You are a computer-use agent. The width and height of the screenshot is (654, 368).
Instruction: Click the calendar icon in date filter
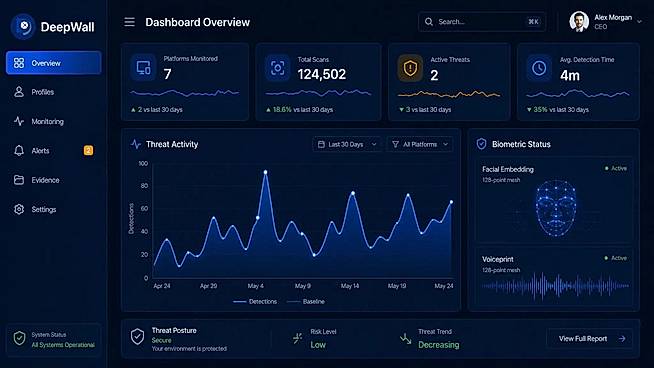(321, 144)
